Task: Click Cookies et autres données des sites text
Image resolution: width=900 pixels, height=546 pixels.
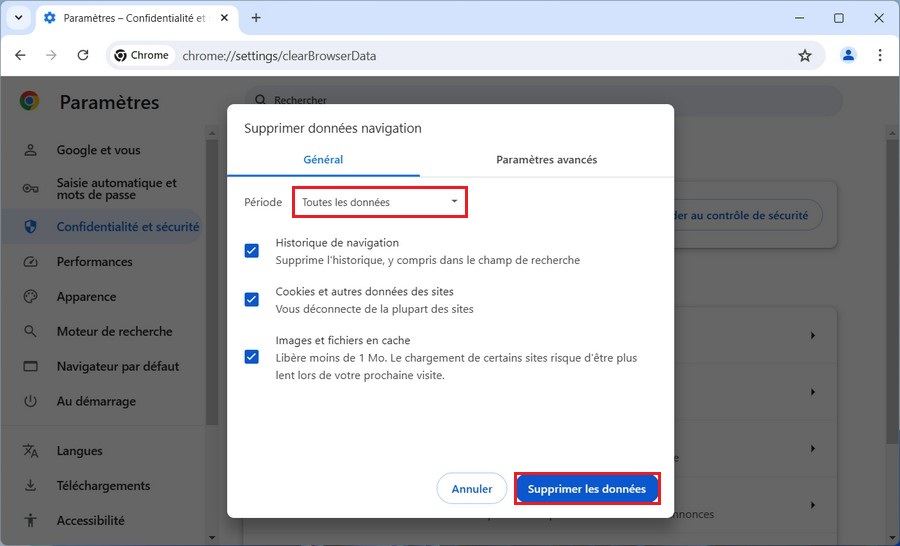Action: coord(364,292)
